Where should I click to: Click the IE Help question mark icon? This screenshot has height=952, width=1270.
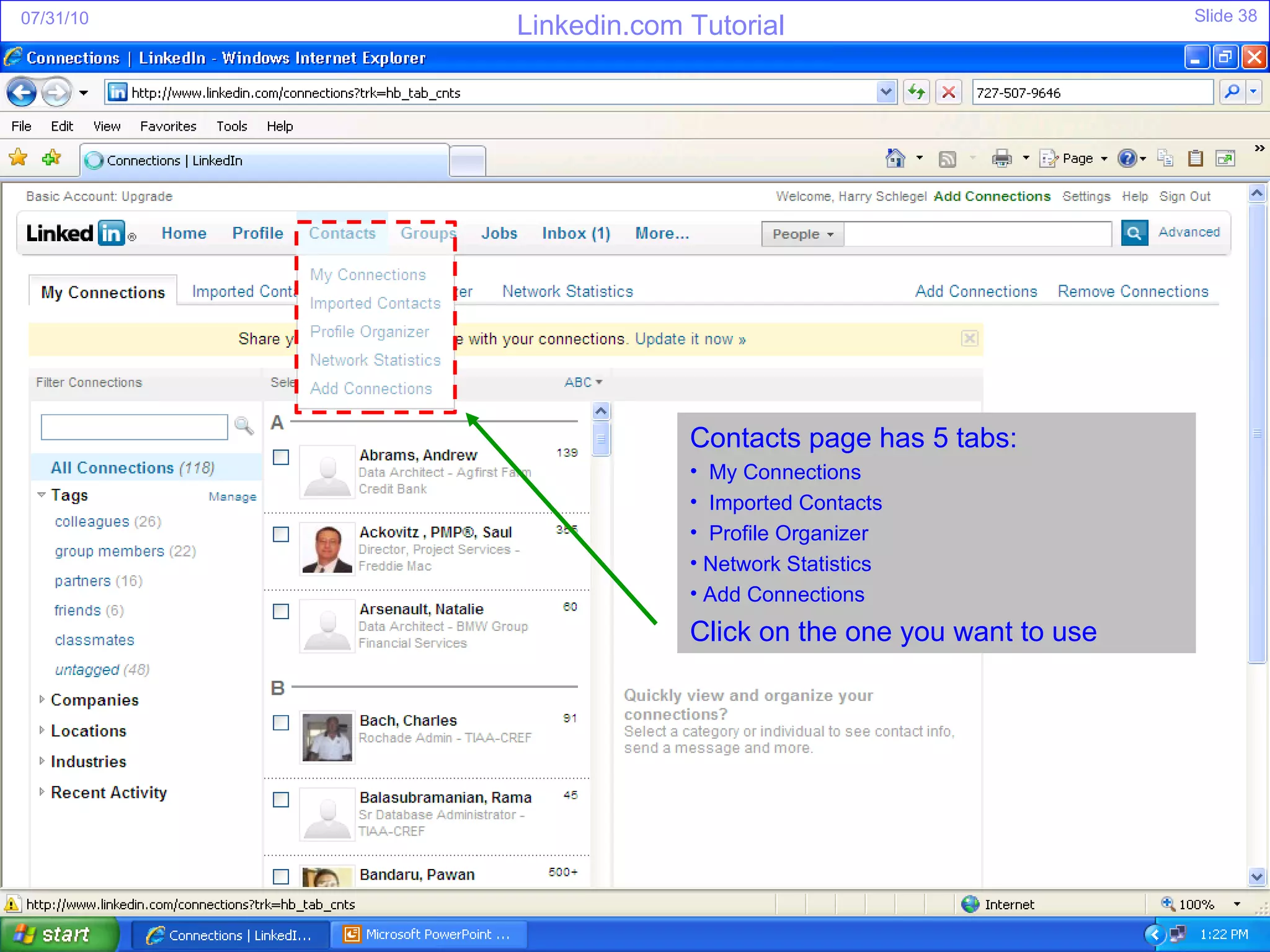pos(1127,159)
